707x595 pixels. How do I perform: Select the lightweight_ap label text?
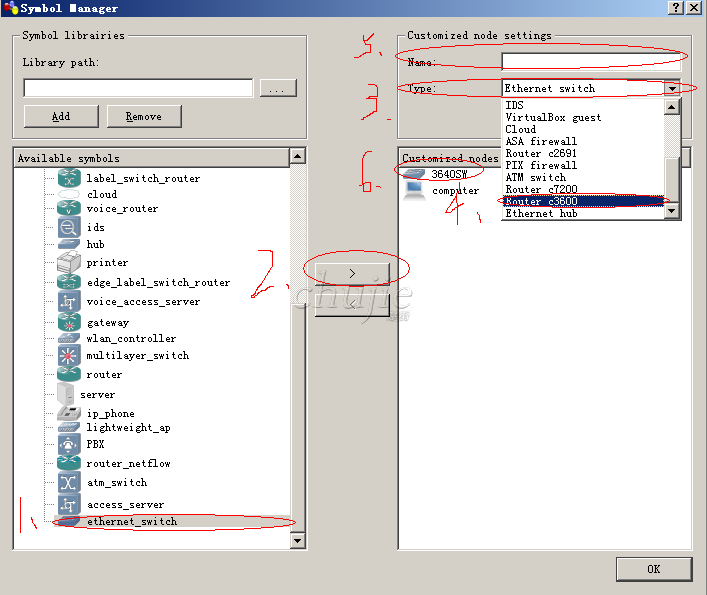click(129, 427)
